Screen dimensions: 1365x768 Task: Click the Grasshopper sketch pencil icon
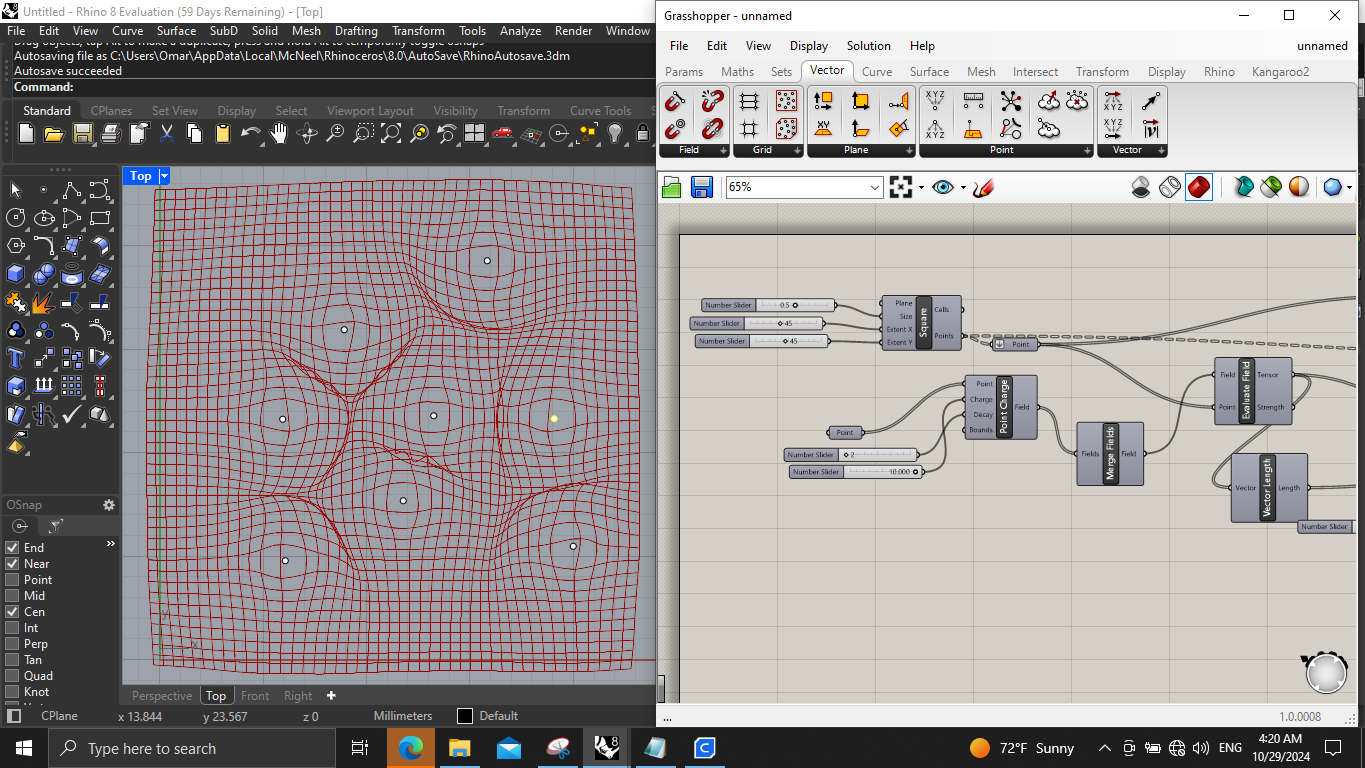pyautogui.click(x=983, y=187)
